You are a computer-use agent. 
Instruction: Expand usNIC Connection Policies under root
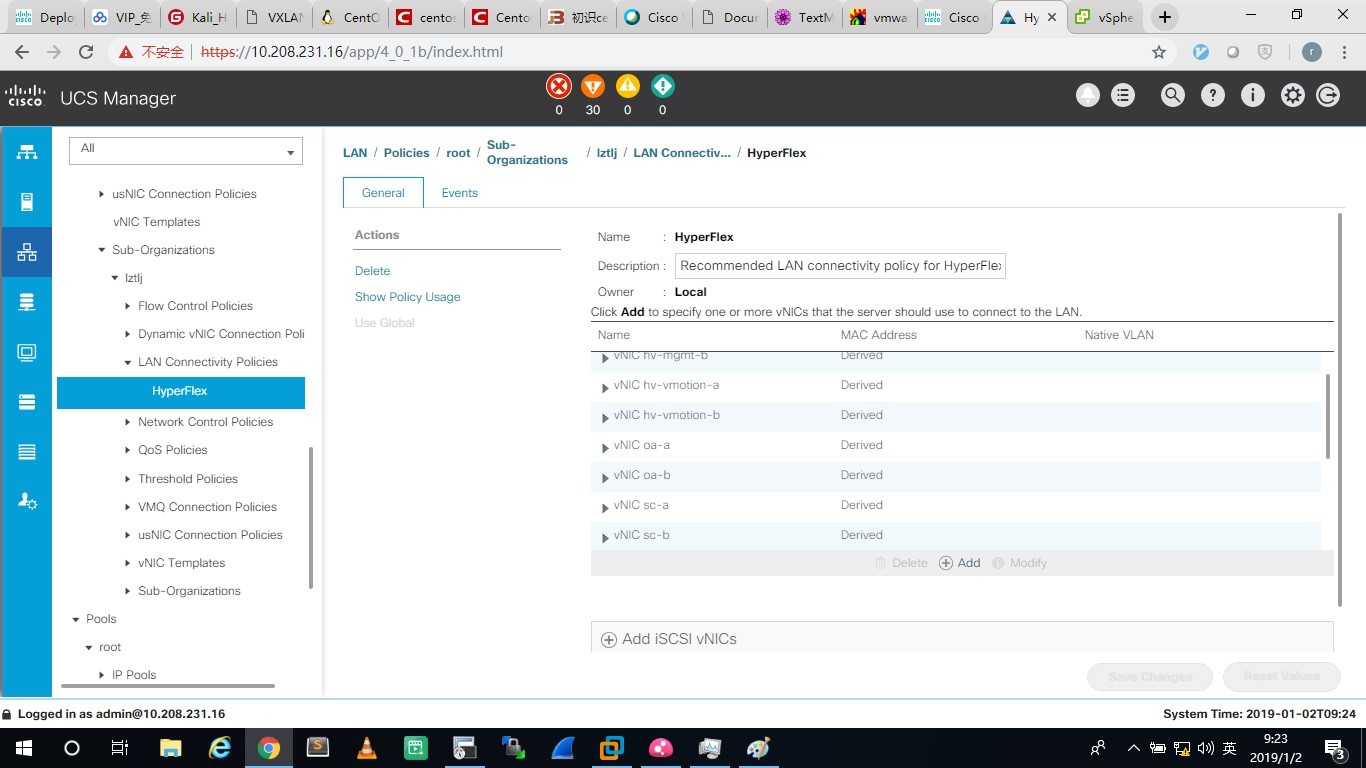[101, 194]
